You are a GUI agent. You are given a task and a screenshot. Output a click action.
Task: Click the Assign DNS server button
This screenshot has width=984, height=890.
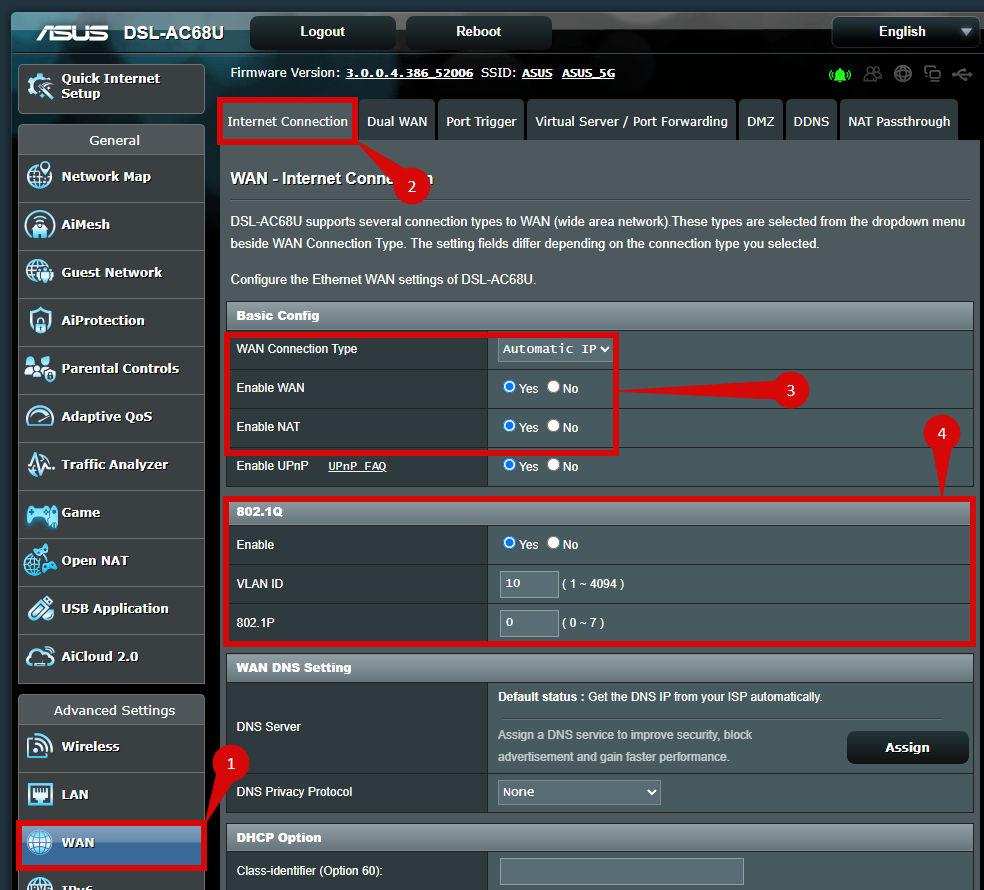907,748
